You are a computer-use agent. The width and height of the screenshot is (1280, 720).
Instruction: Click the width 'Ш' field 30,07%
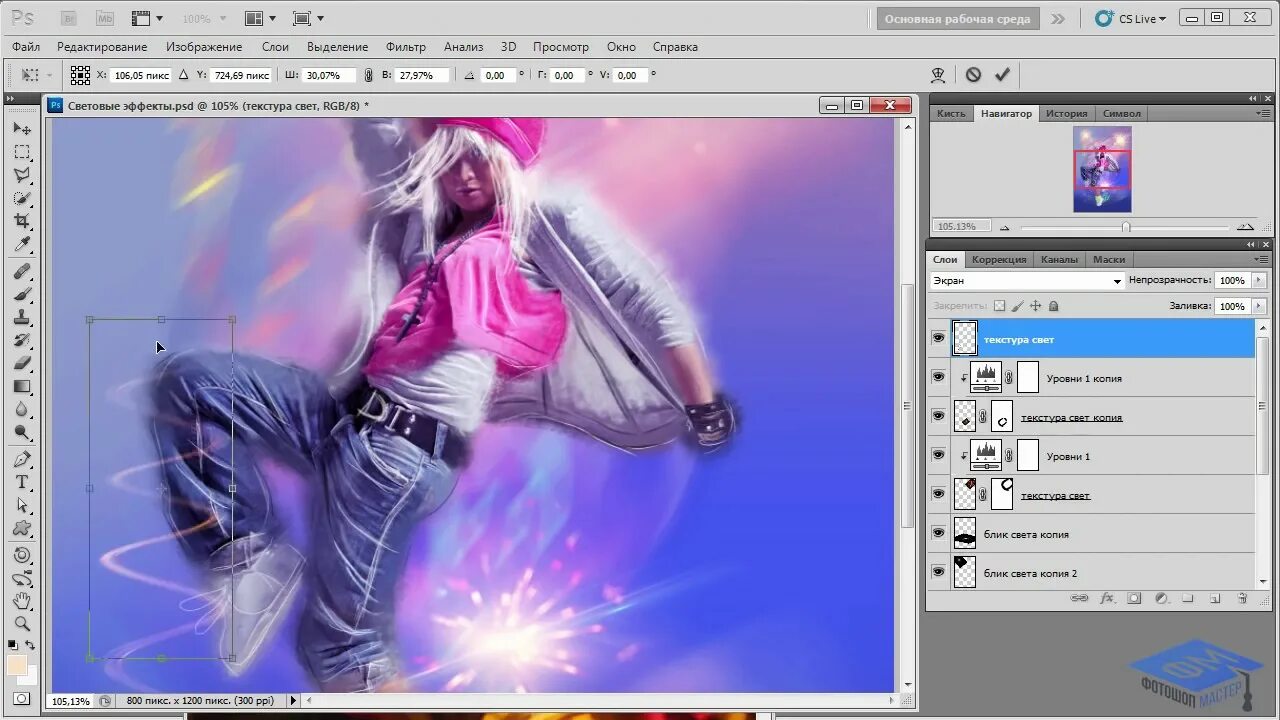(329, 75)
